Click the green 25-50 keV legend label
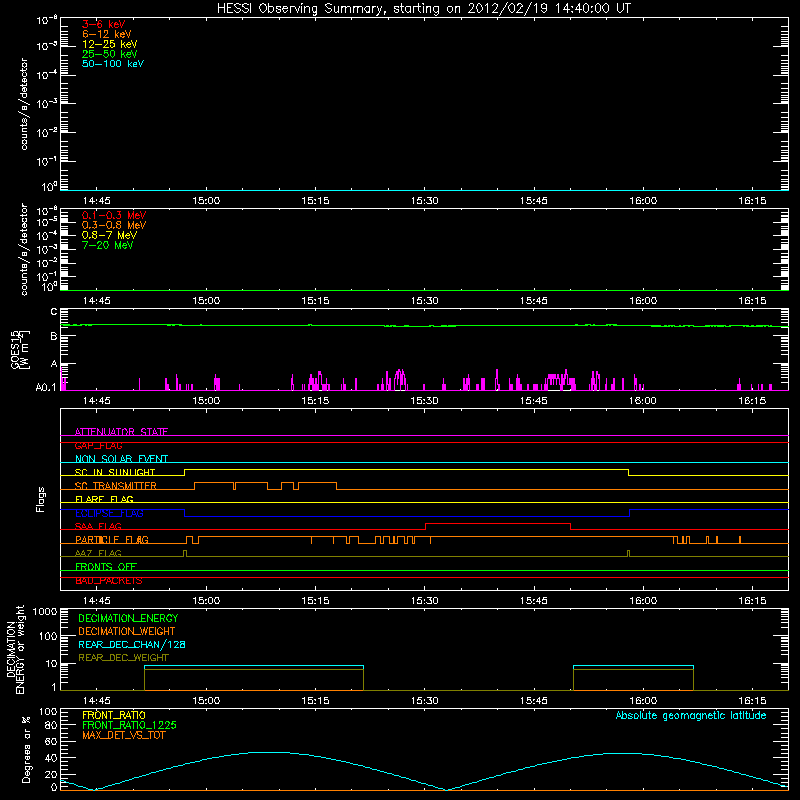 [110, 54]
